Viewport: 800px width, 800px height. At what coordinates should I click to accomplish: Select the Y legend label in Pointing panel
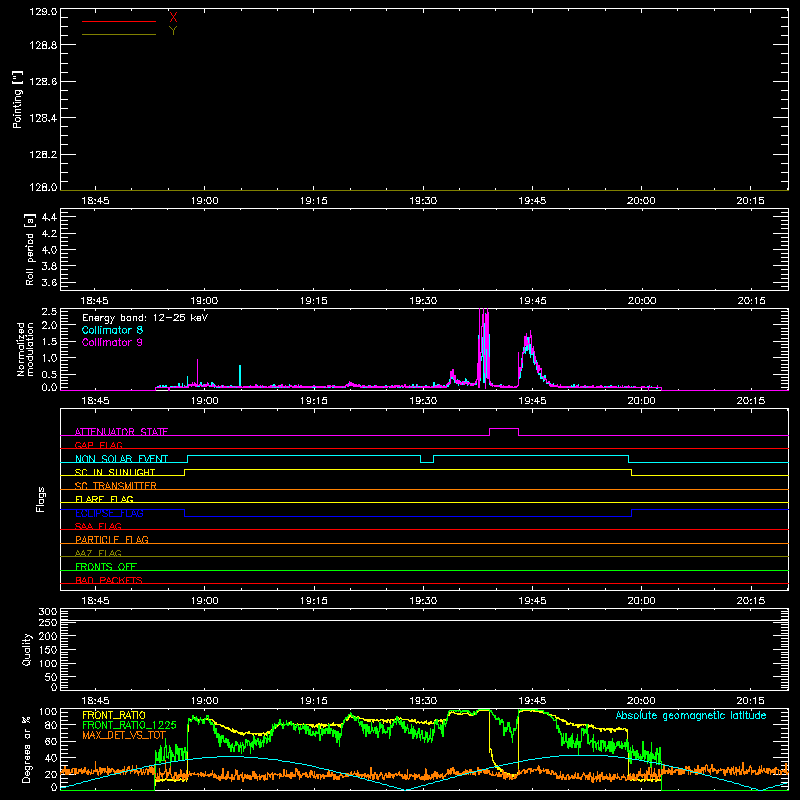[x=173, y=31]
